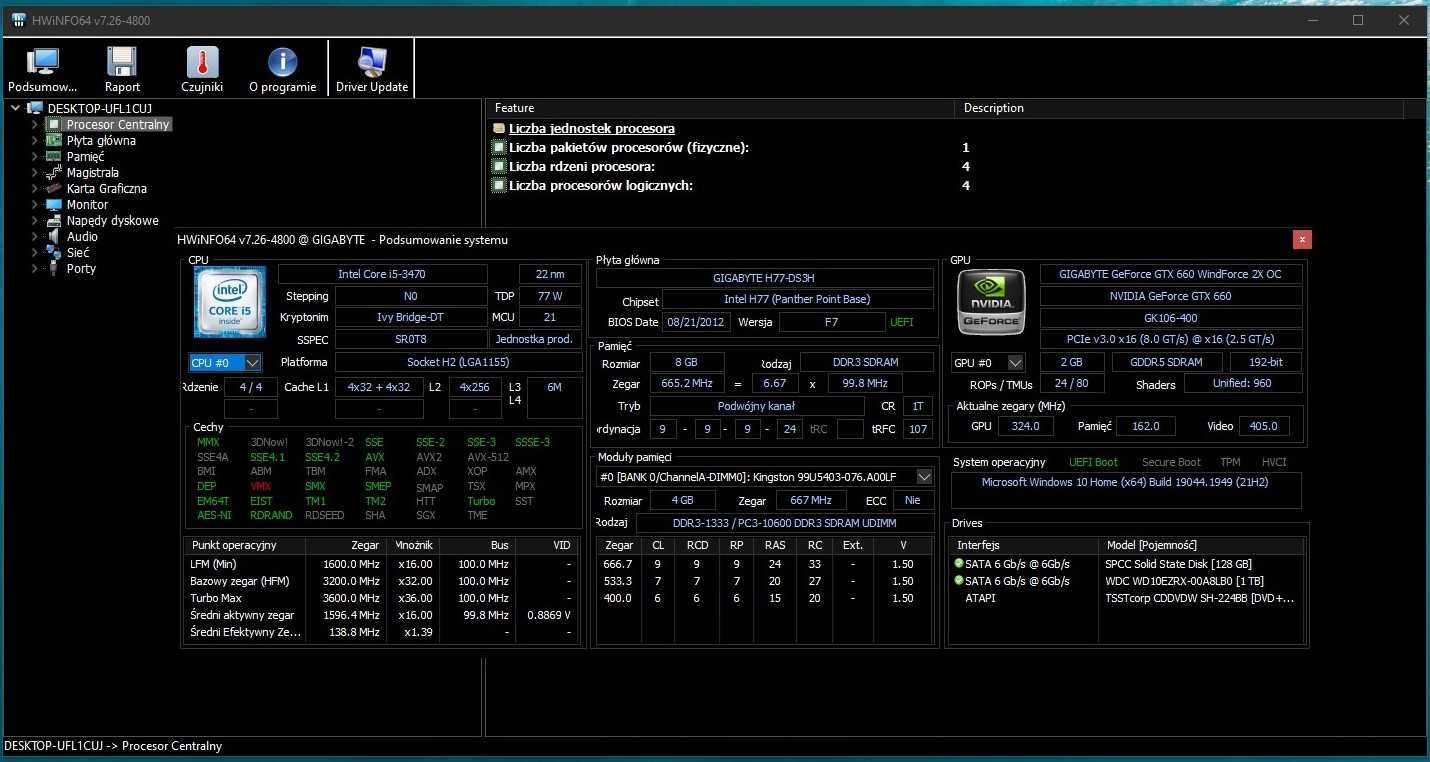Click the Secure Boot label
Screen dimensions: 1430x762
pyautogui.click(x=1171, y=462)
